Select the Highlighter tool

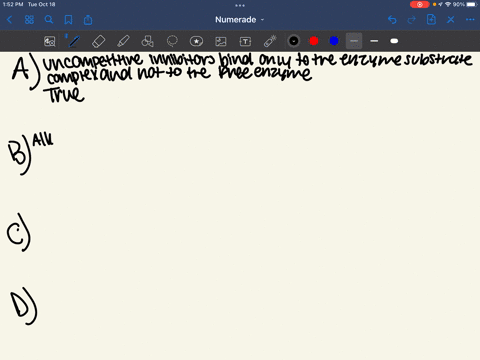(x=123, y=41)
